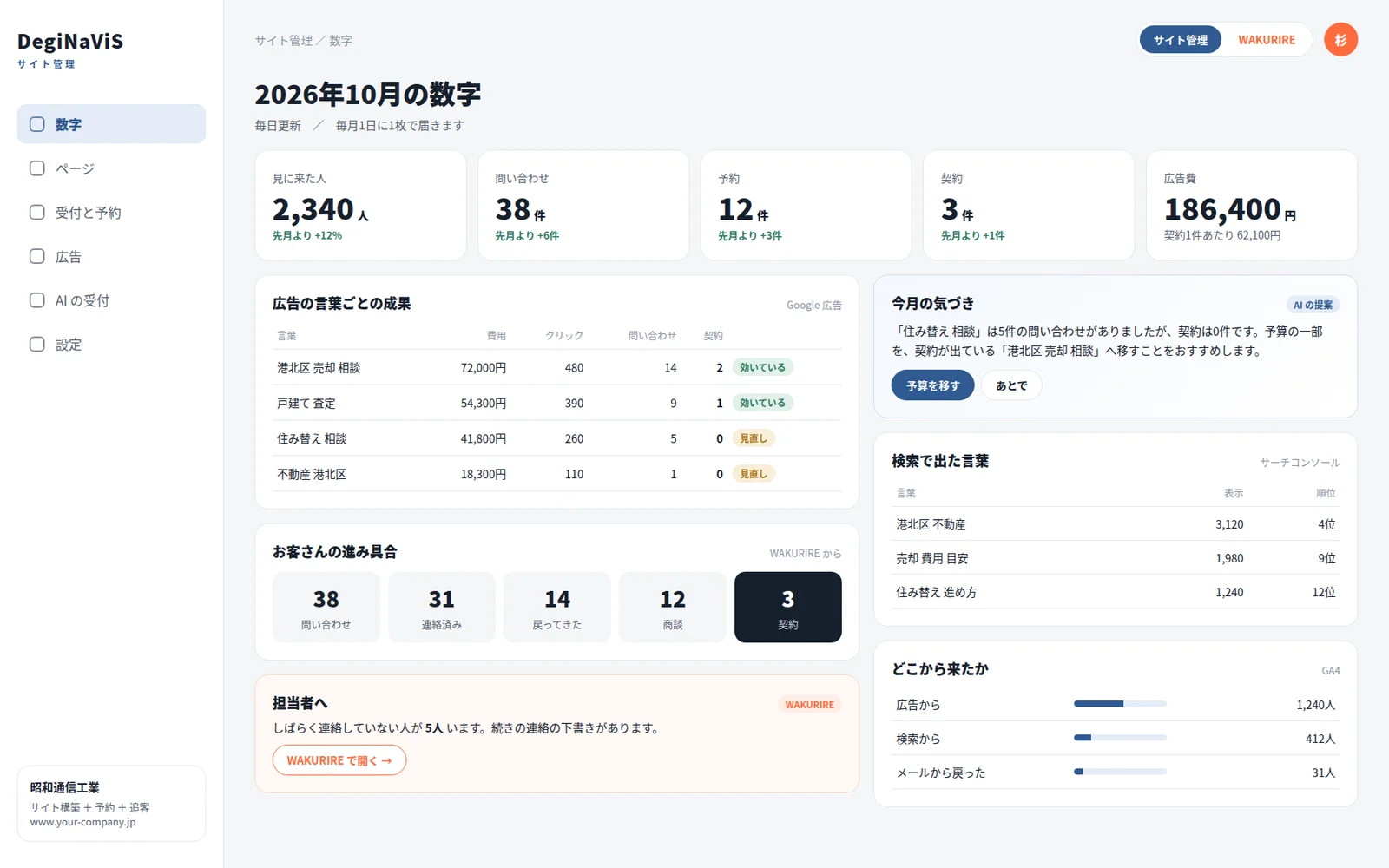The height and width of the screenshot is (868, 1389).
Task: Switch to サイト管理 mode
Action: click(1180, 40)
